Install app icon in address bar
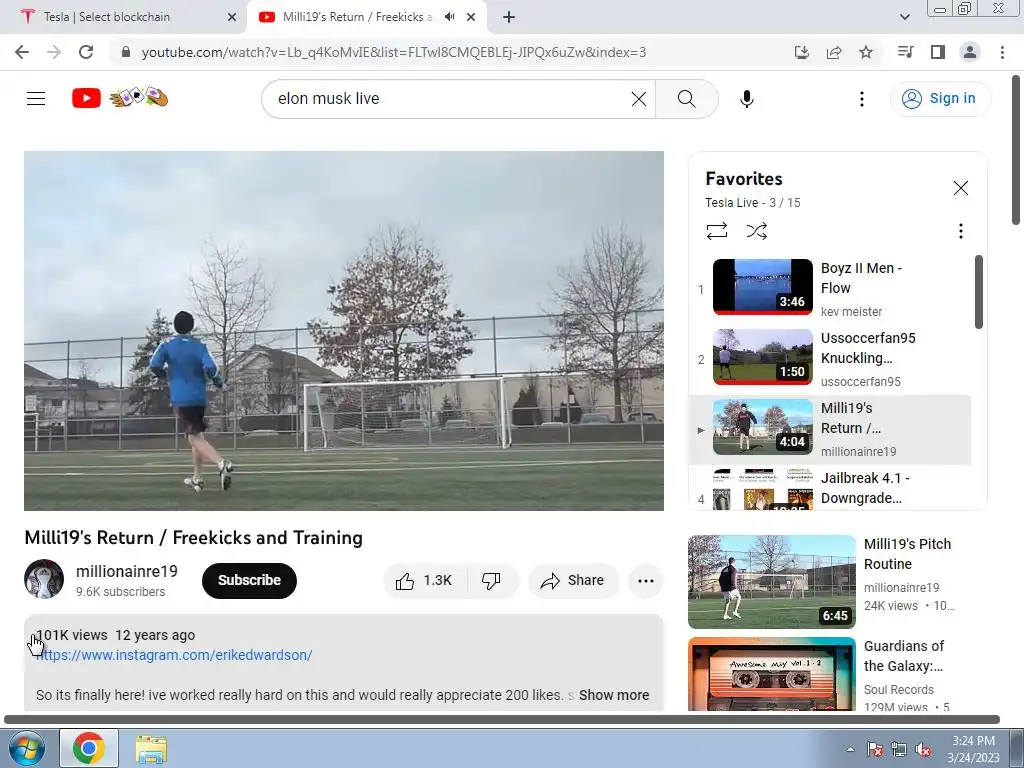Image resolution: width=1024 pixels, height=768 pixels. tap(802, 52)
